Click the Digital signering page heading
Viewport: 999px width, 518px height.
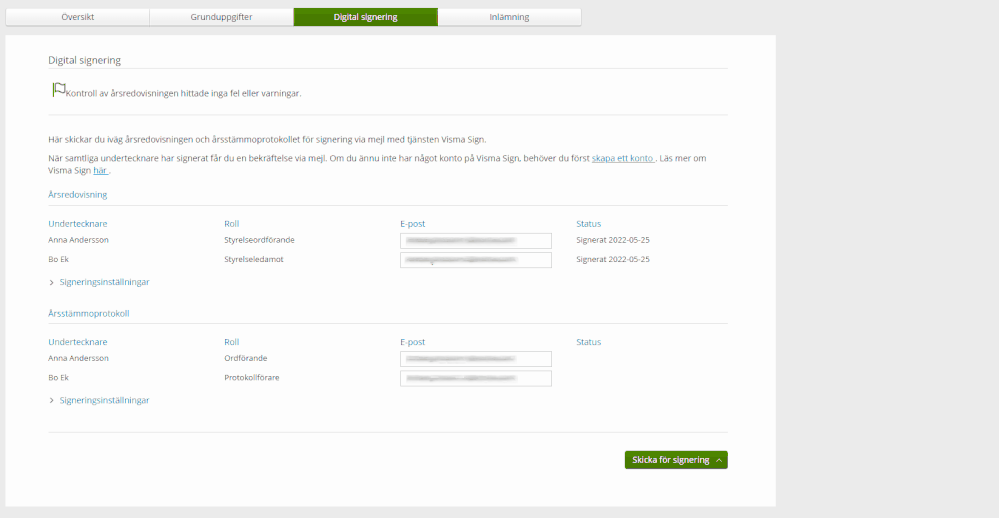84,60
